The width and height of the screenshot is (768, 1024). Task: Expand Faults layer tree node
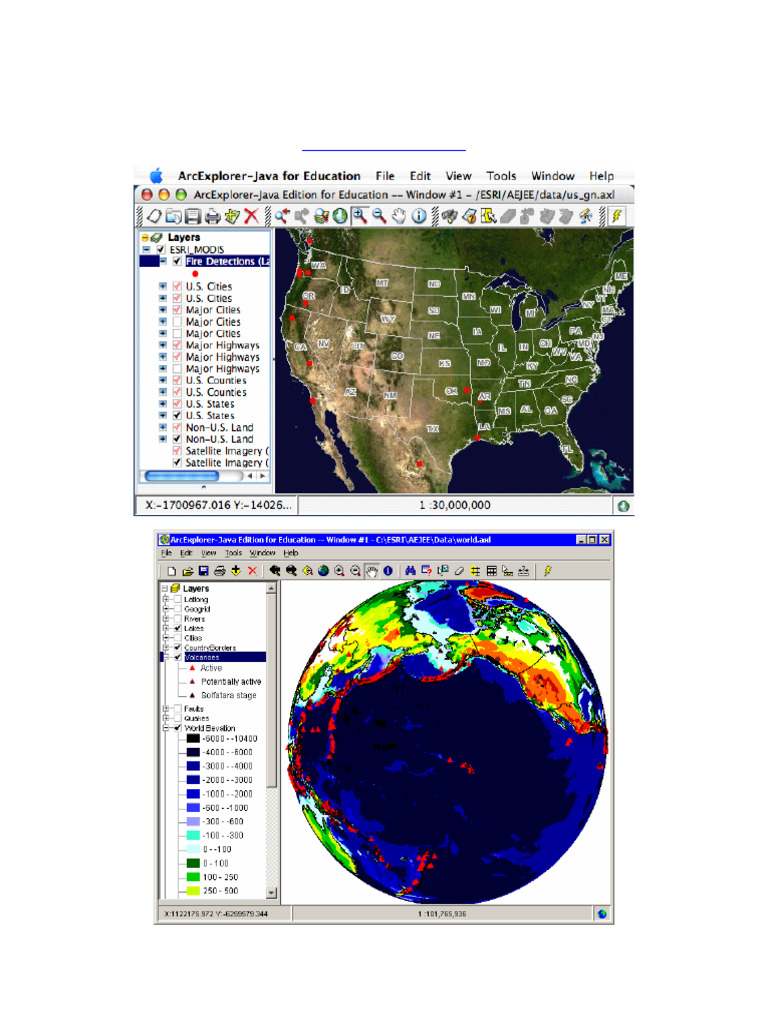(166, 709)
